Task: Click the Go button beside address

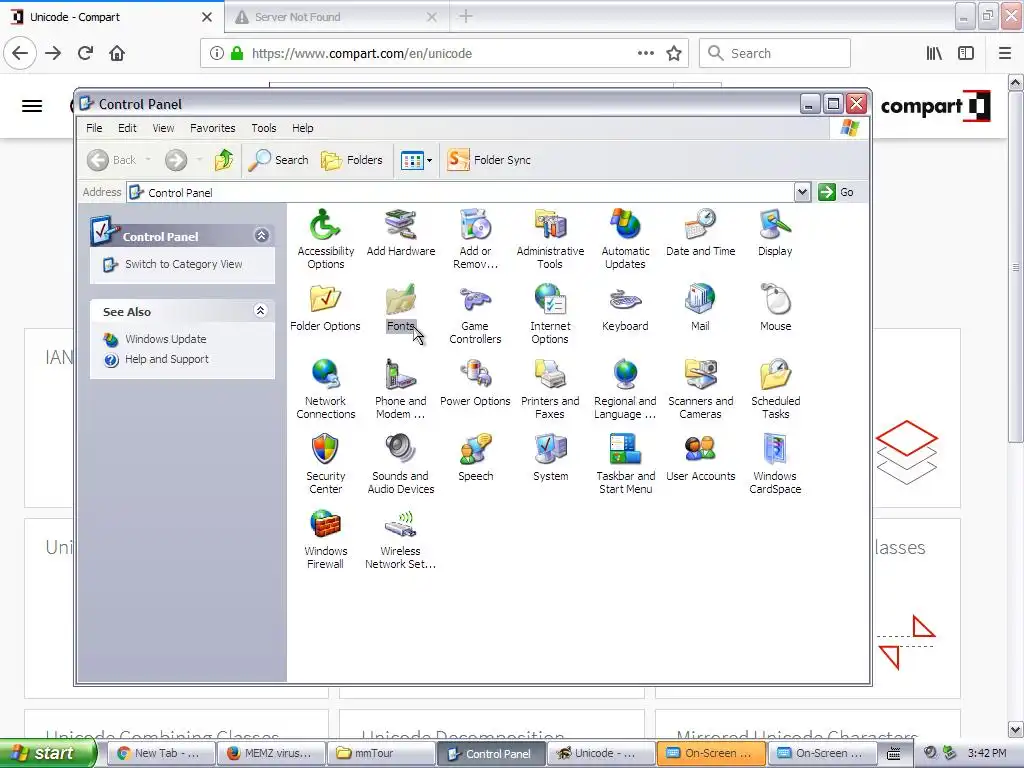Action: click(837, 192)
